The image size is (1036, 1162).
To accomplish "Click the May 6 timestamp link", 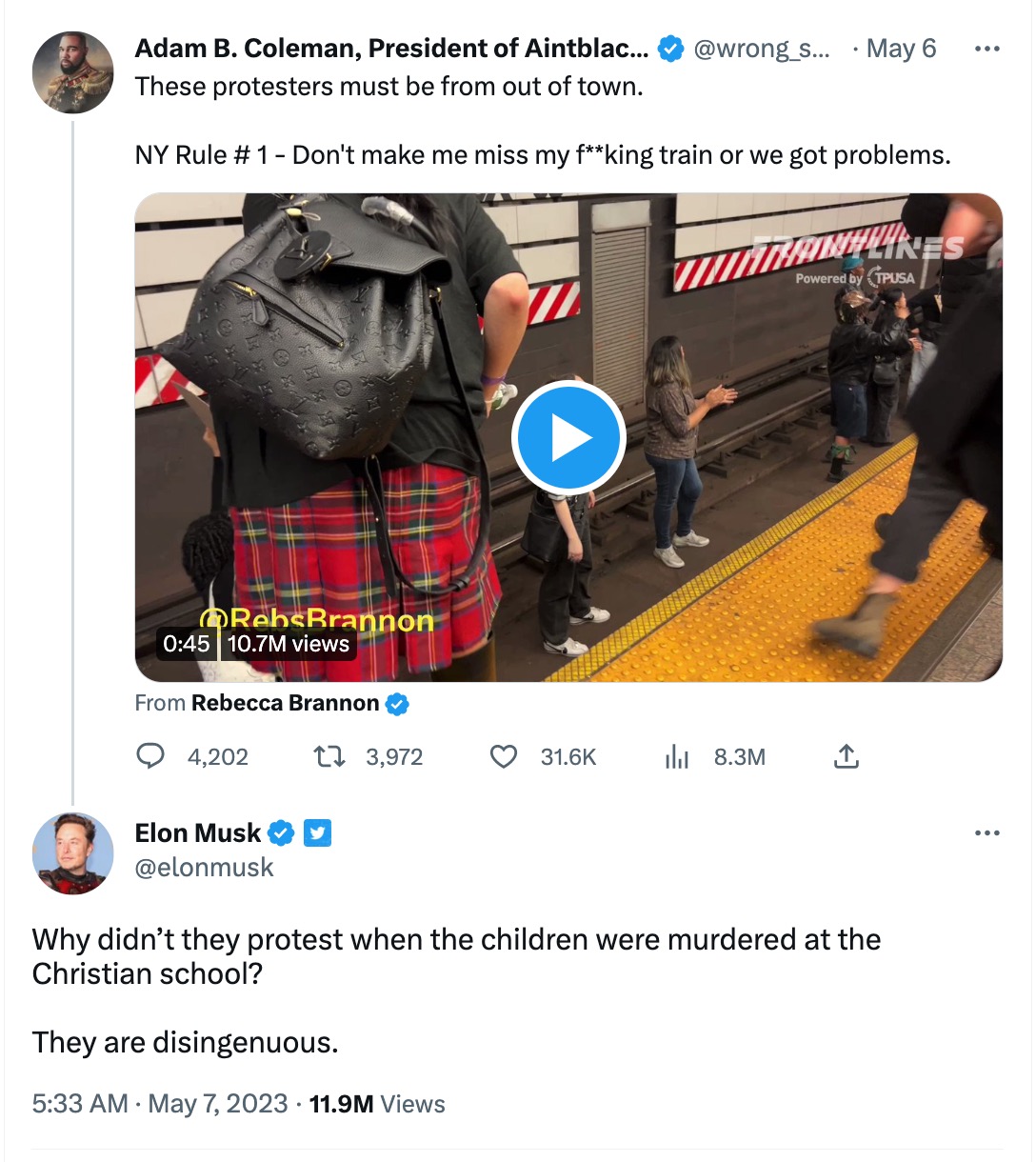I will 901,48.
